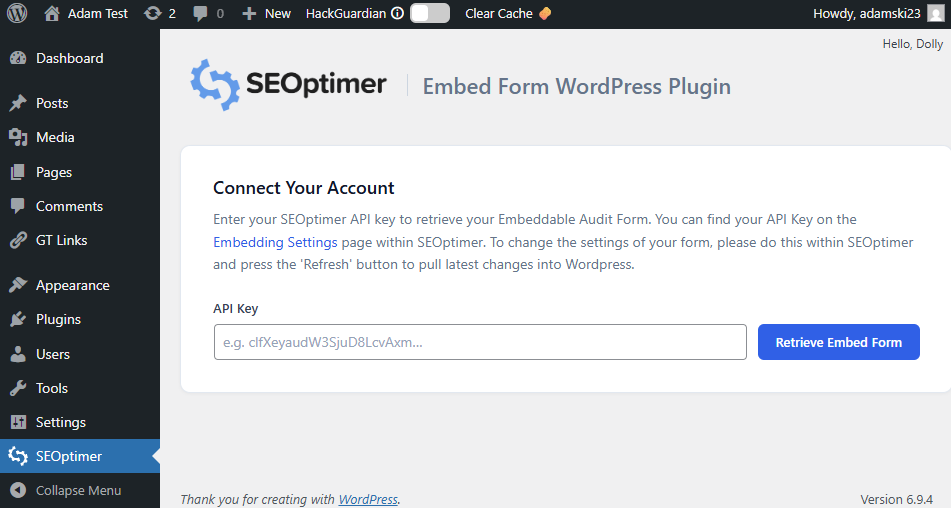Click the GT Links chain icon

18,240
